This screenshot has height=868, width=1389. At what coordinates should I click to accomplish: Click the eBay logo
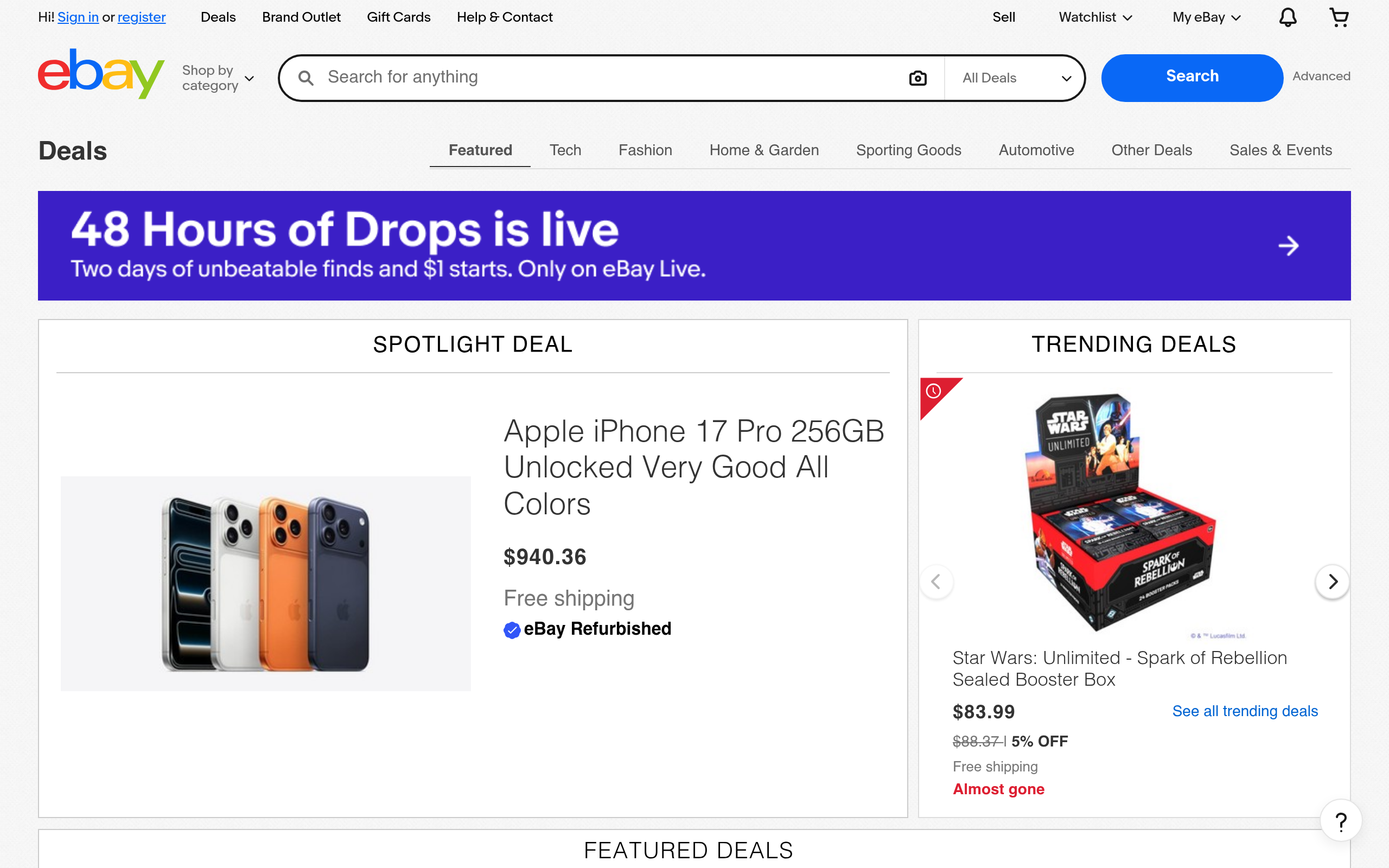tap(101, 75)
